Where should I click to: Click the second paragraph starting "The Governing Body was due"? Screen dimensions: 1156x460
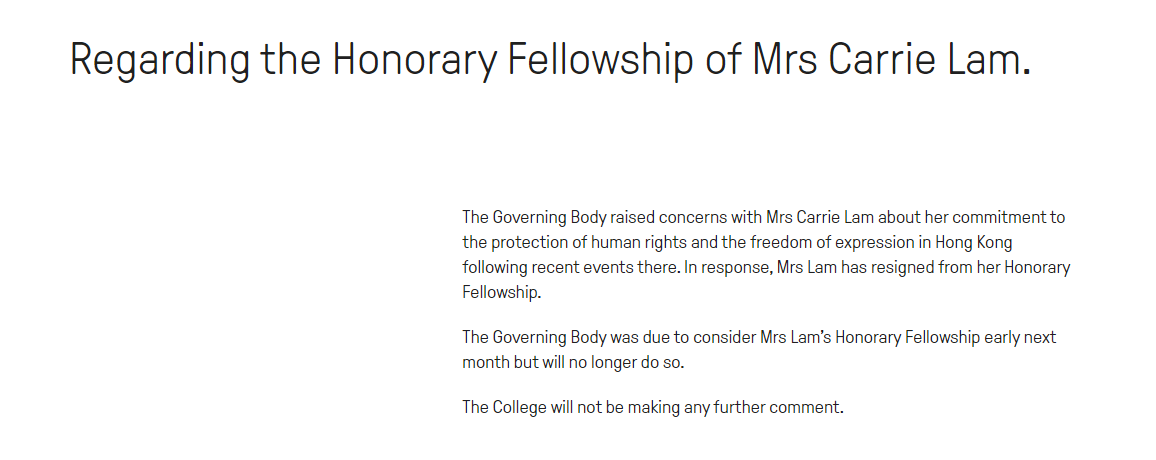(759, 350)
